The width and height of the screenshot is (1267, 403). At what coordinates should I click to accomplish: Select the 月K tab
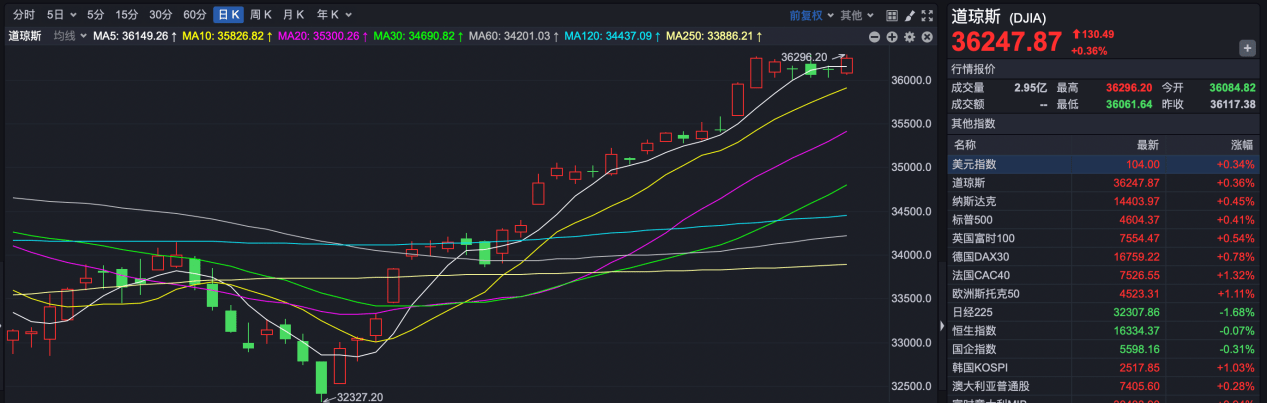coord(293,15)
